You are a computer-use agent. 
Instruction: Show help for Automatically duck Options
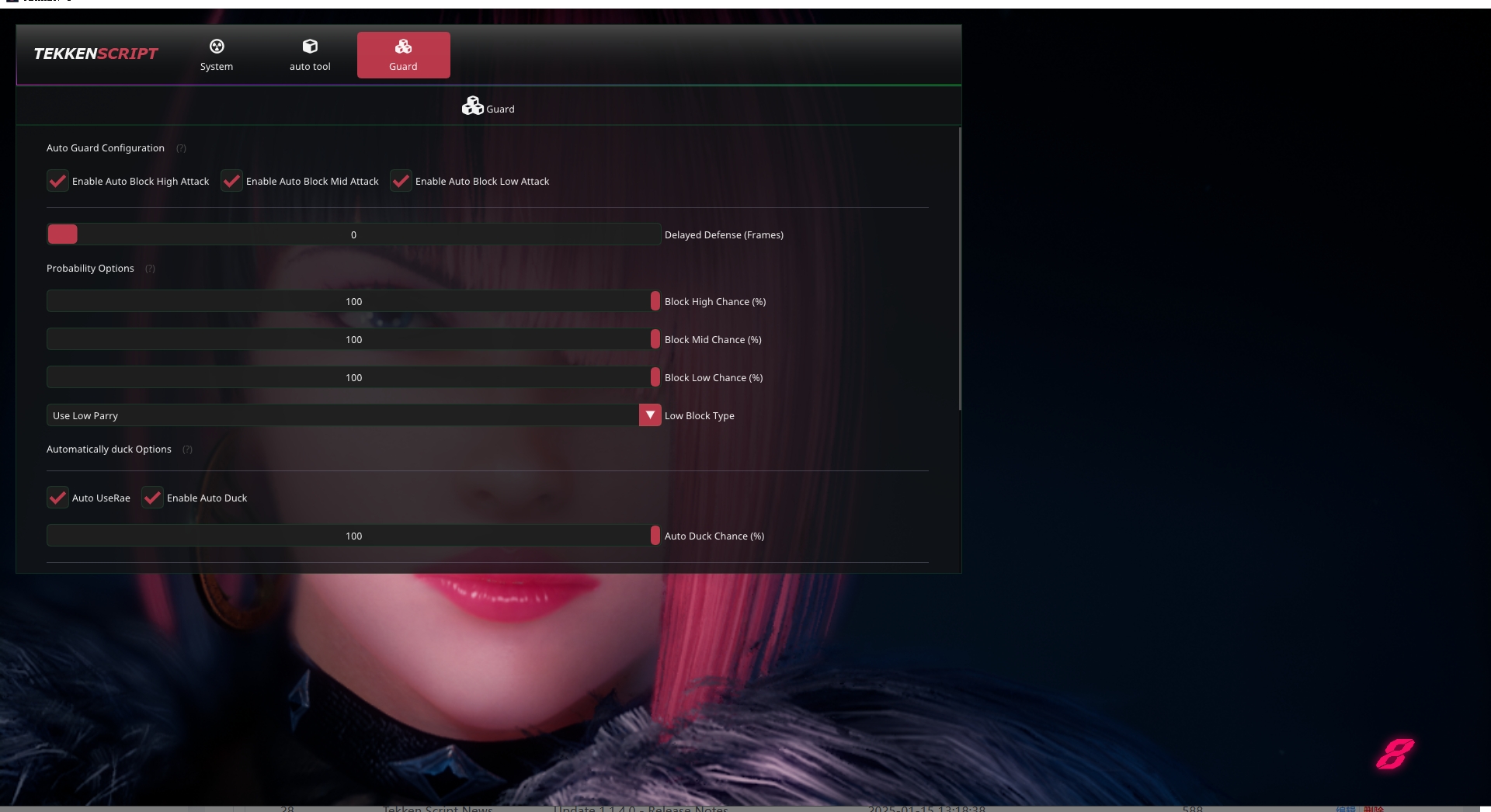pyautogui.click(x=187, y=449)
